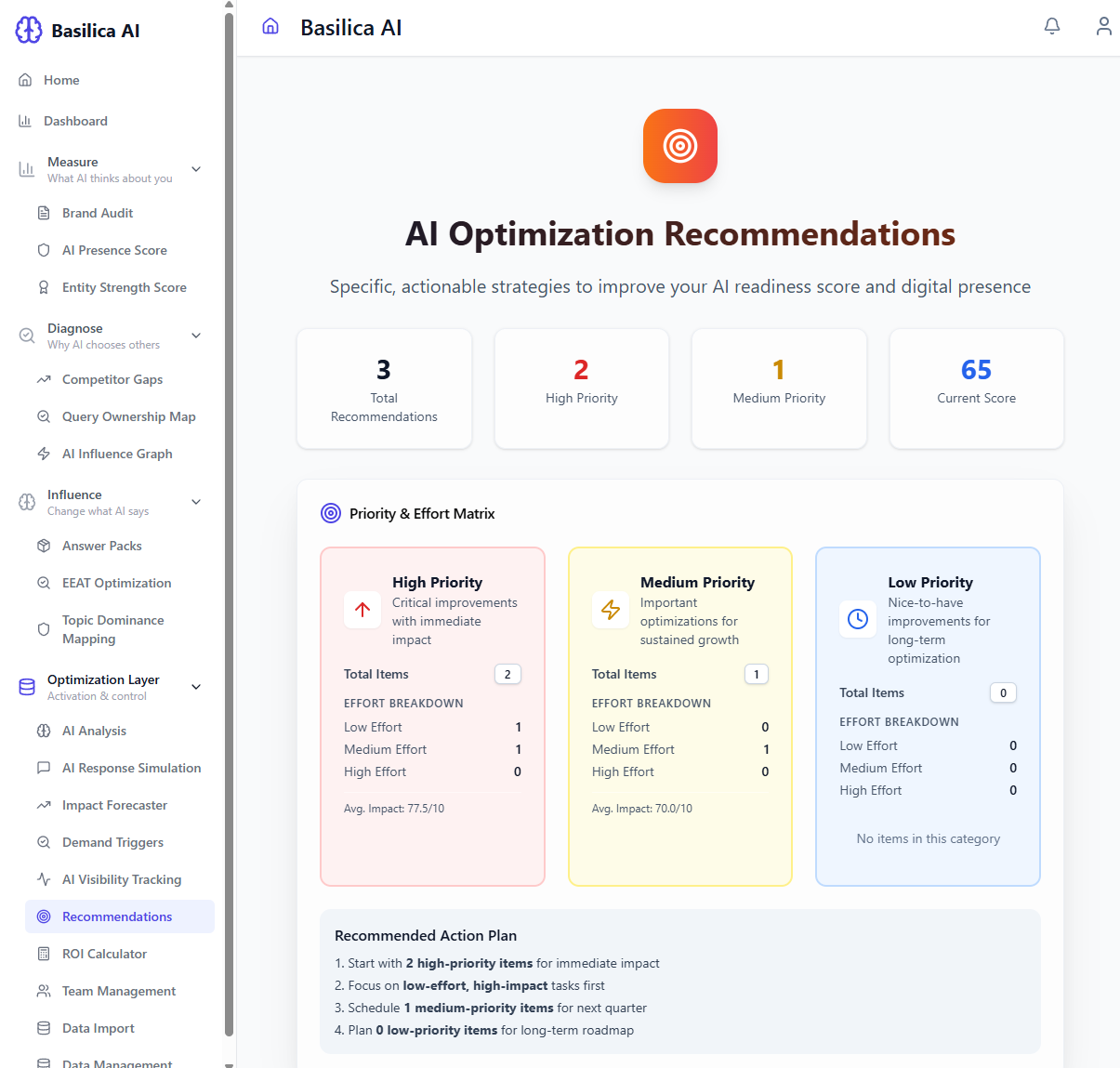Screen dimensions: 1120x1068
Task: Click the Competitor Gaps trend icon
Action: [43, 378]
